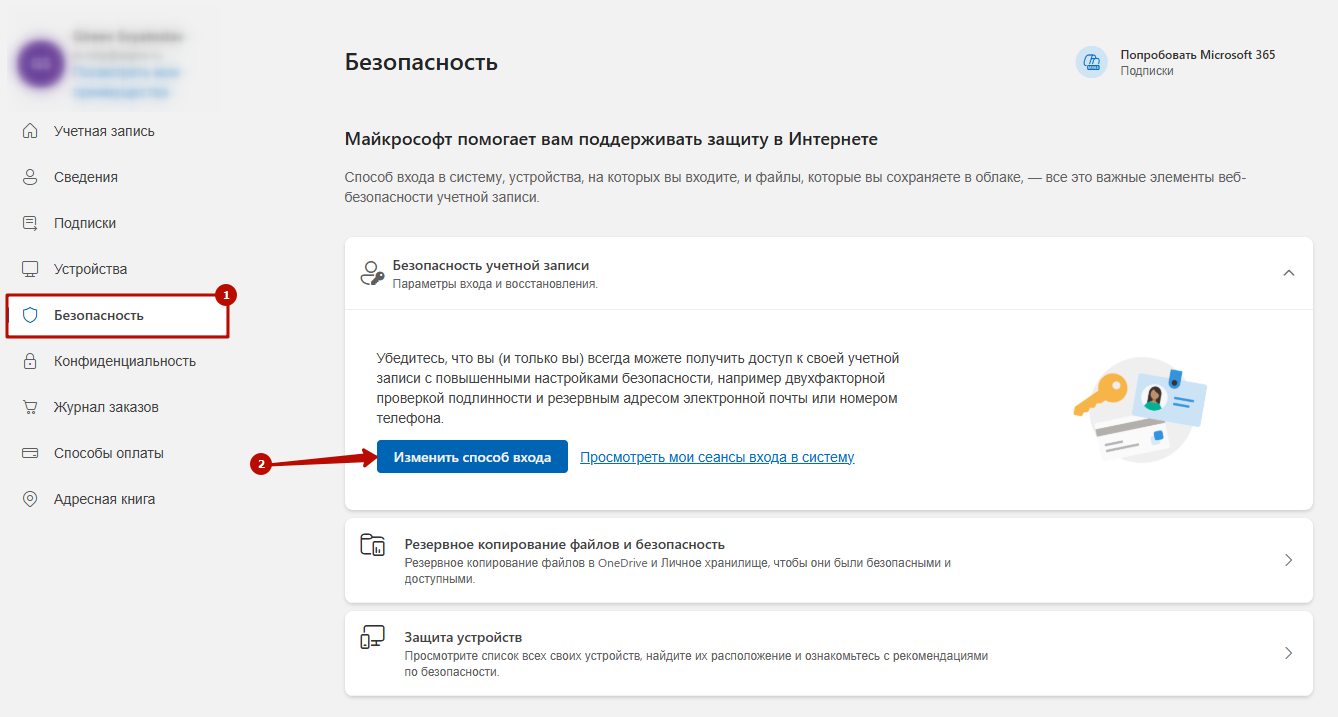The height and width of the screenshot is (717, 1338).
Task: Click the monitor icon beside Устройства
Action: click(30, 269)
